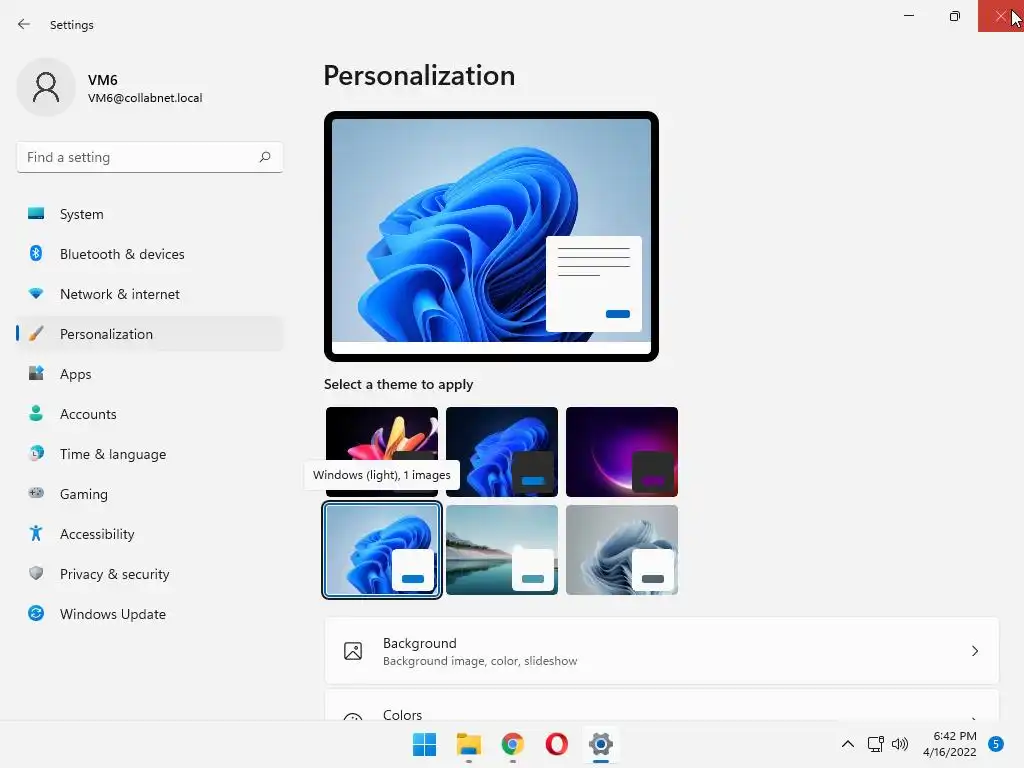Open Gaming settings
The width and height of the screenshot is (1024, 768).
[x=150, y=494]
